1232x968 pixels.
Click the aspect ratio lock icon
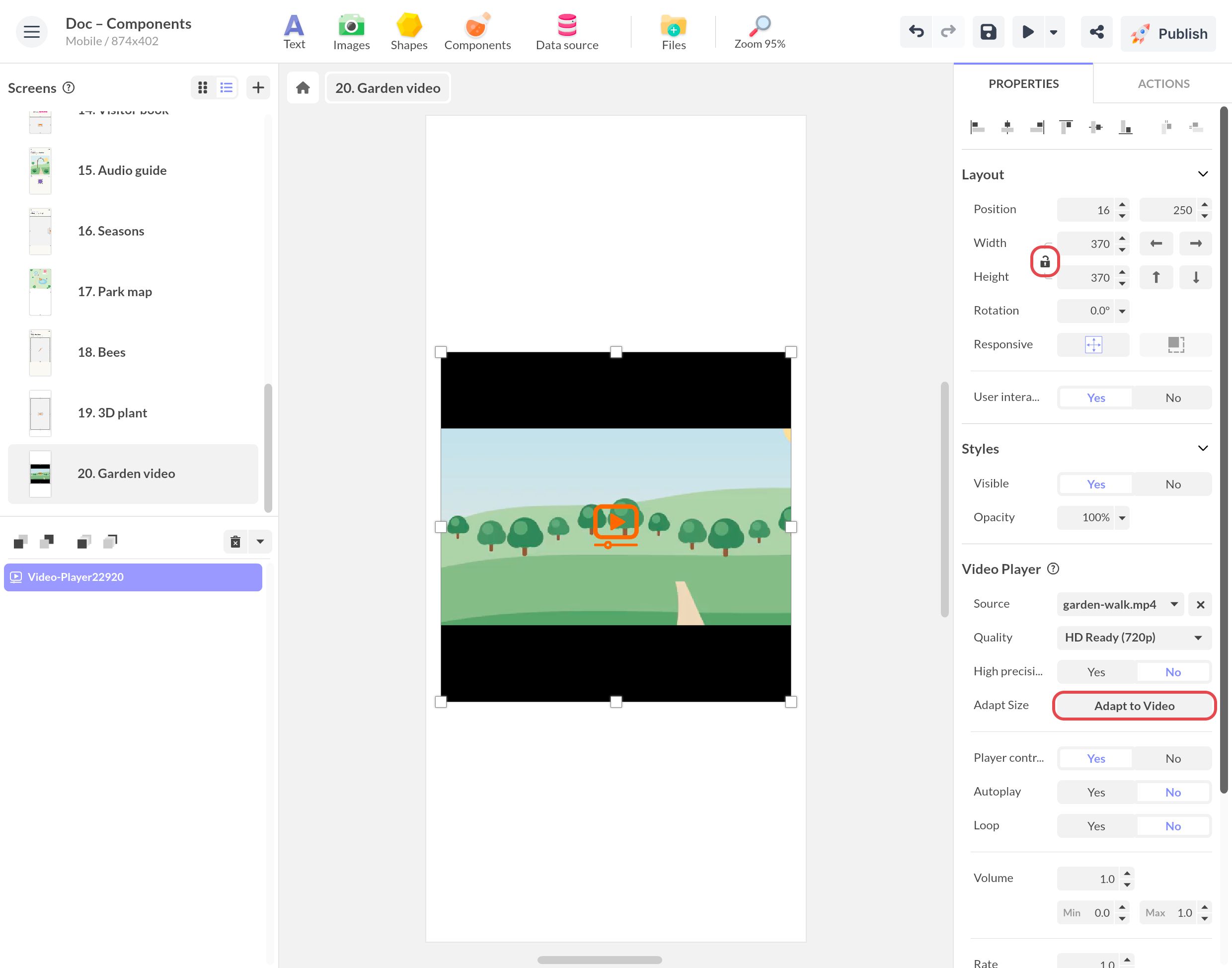point(1045,261)
